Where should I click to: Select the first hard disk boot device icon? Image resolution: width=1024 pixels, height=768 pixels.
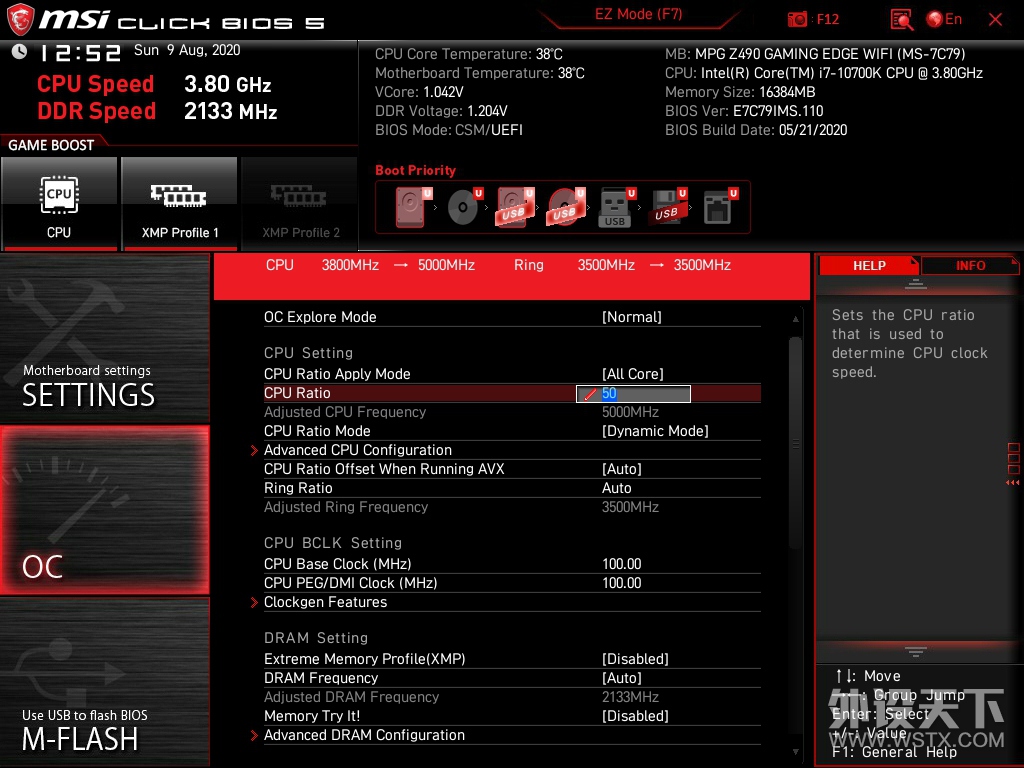point(413,206)
